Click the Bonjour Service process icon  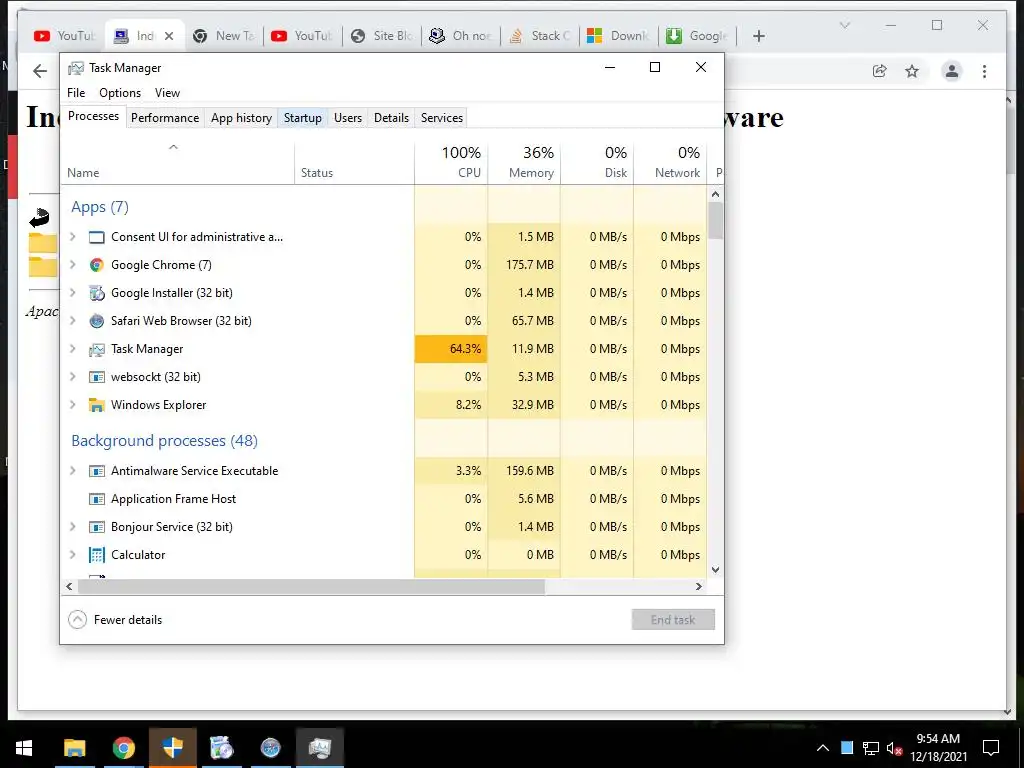tap(97, 527)
